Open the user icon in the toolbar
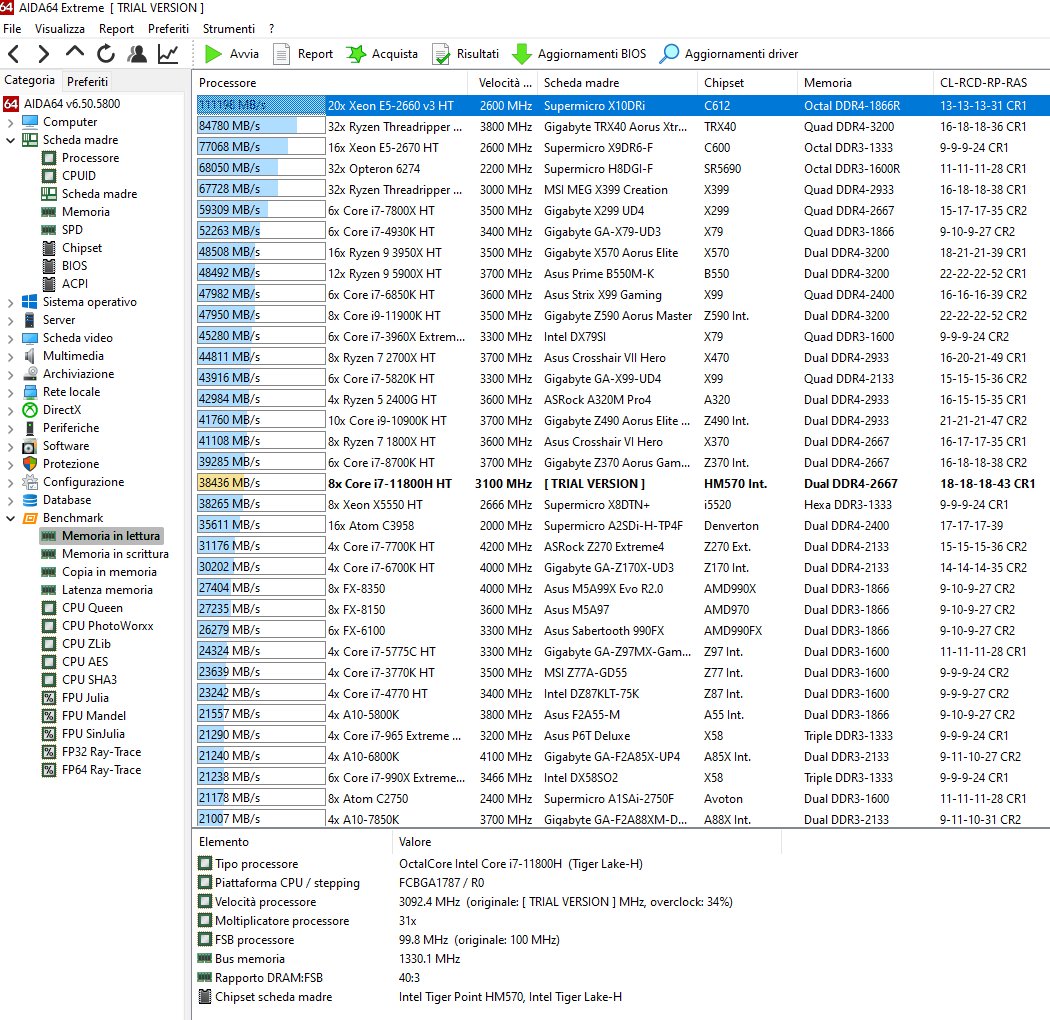This screenshot has height=1020, width=1050. pos(137,54)
